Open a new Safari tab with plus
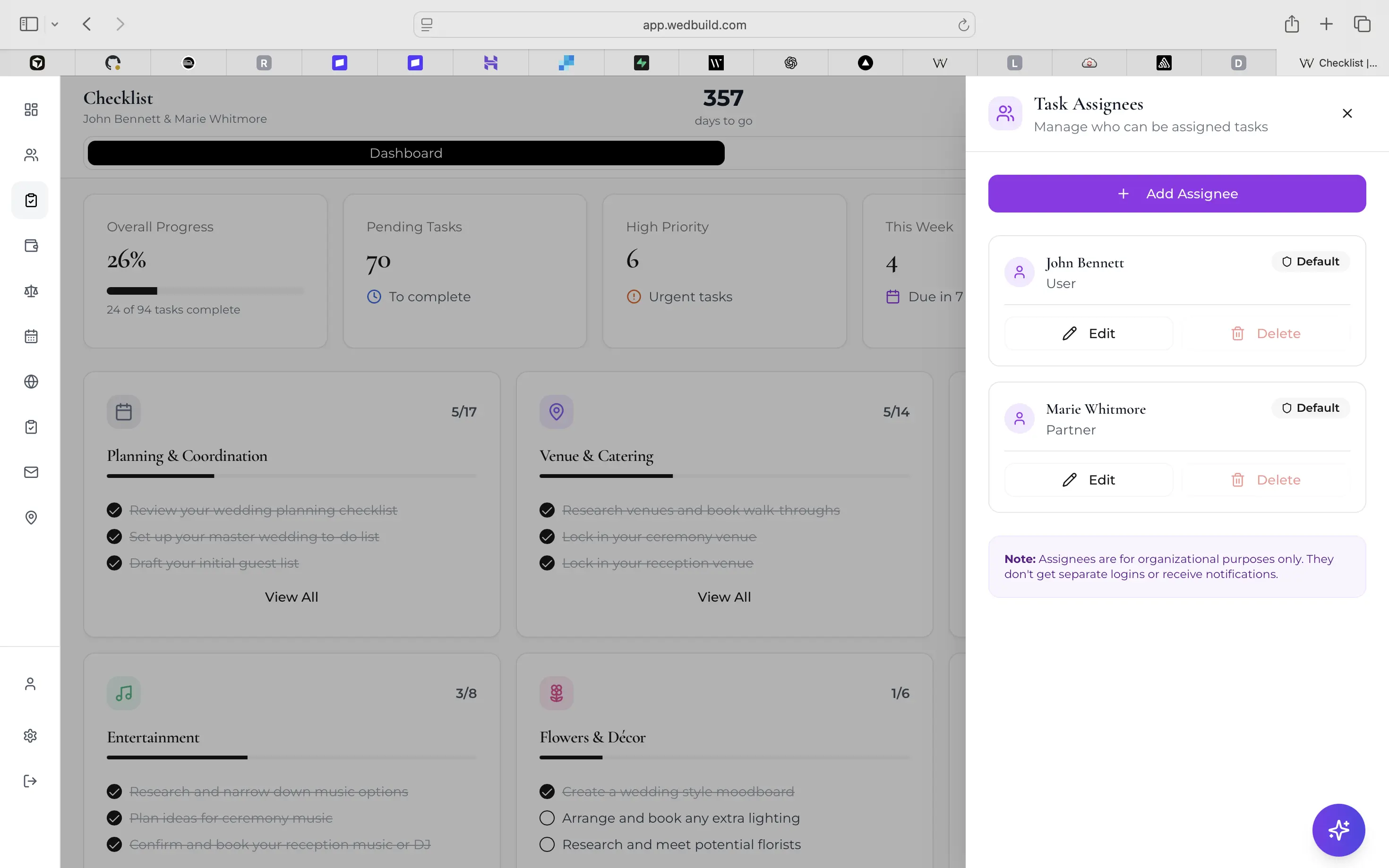Image resolution: width=1389 pixels, height=868 pixels. point(1327,24)
